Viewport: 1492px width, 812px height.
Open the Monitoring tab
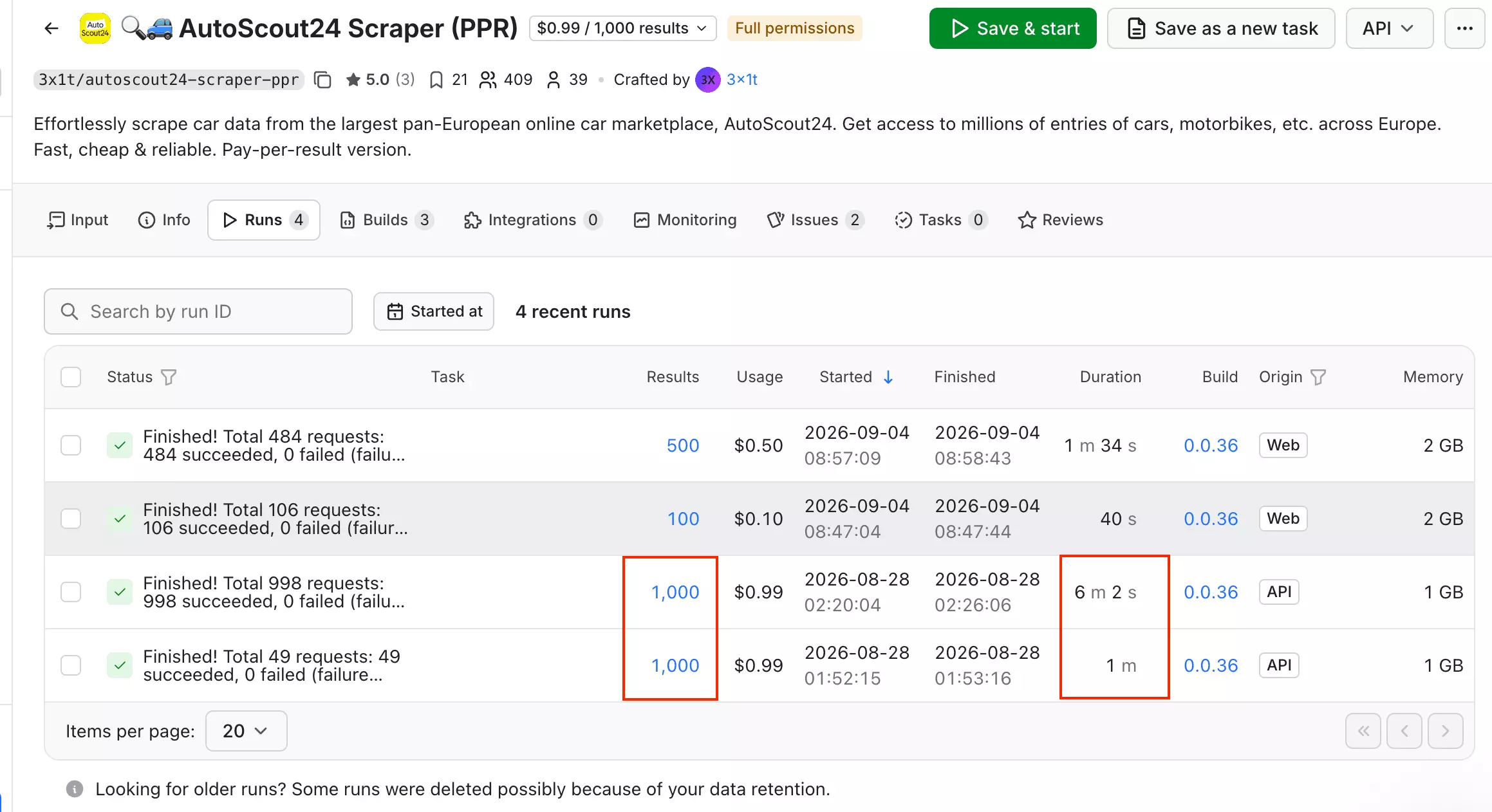point(685,220)
